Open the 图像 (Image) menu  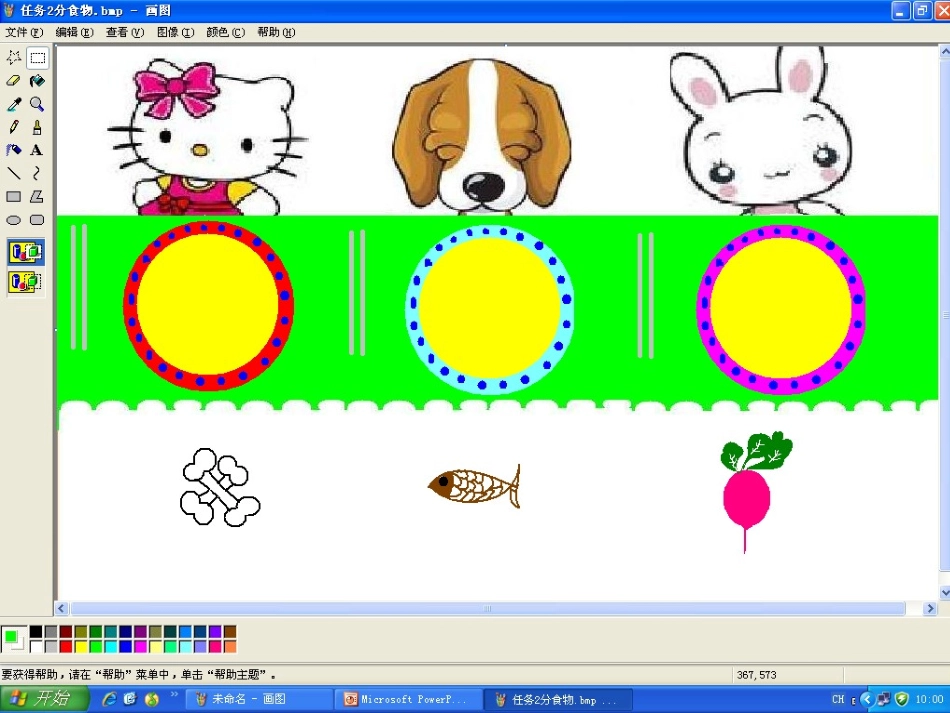coord(176,32)
